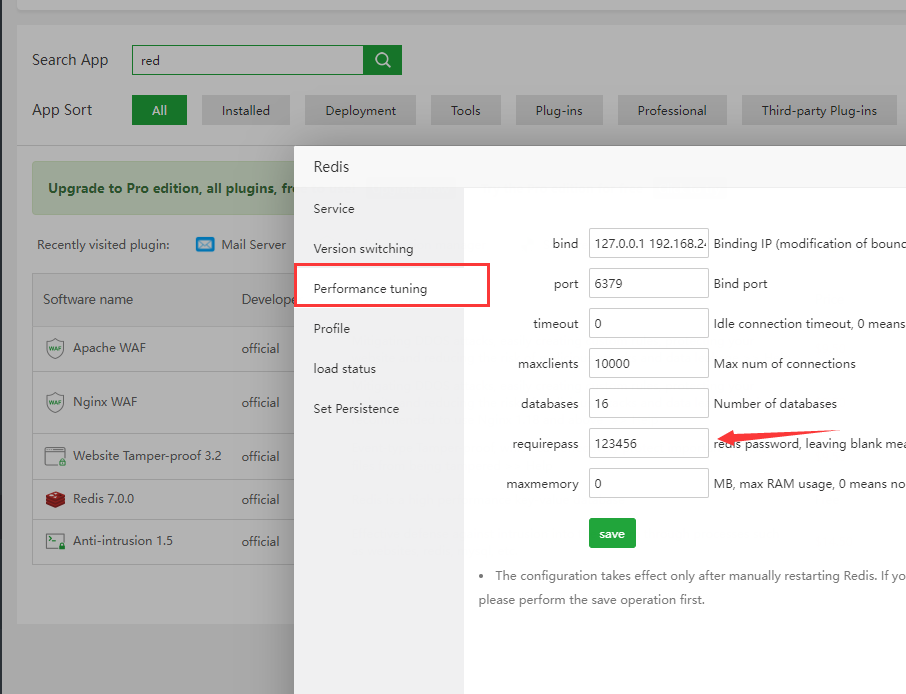Open the Third-party Plug-ins category
The height and width of the screenshot is (694, 906).
(x=818, y=111)
